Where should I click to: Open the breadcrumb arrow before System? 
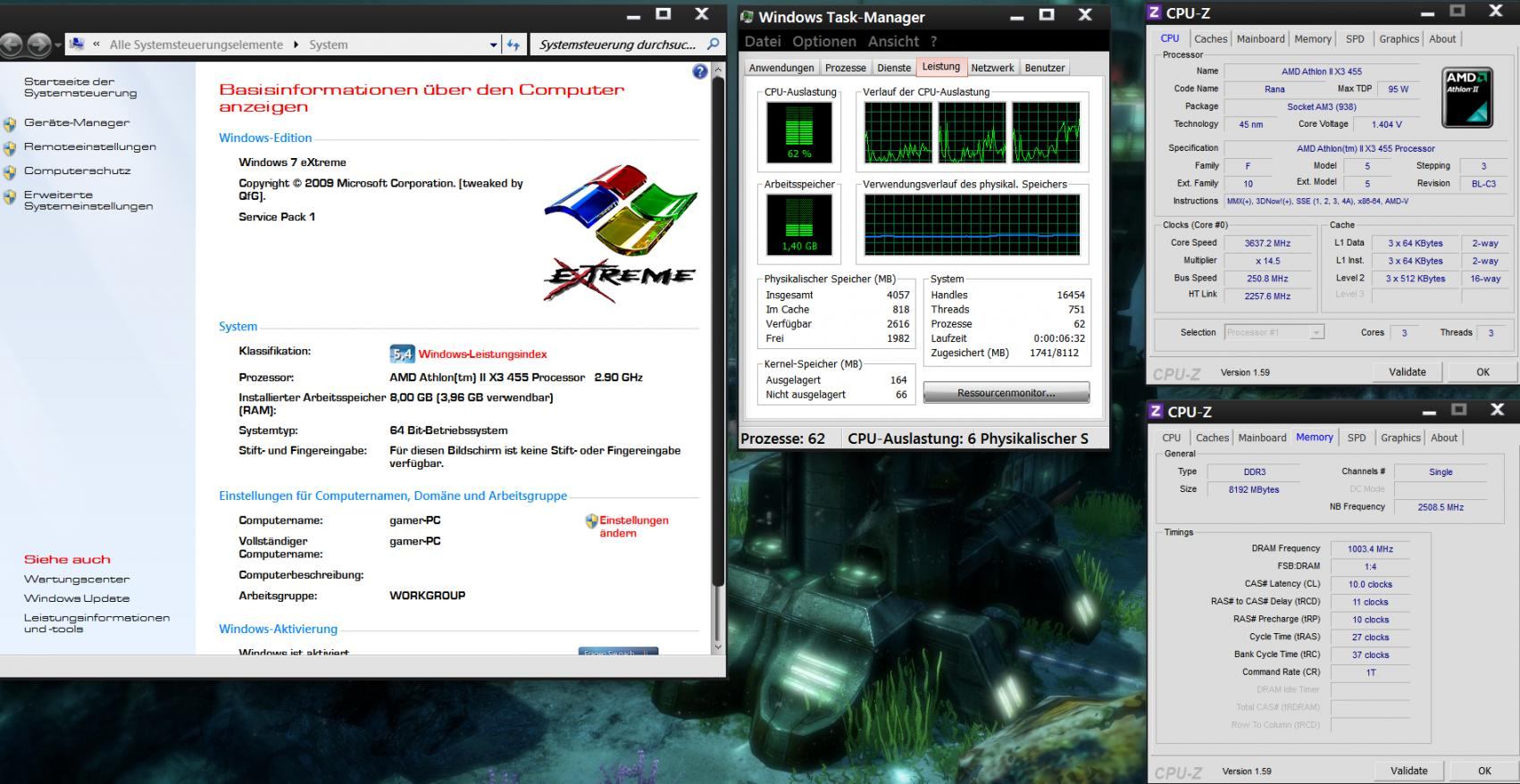click(x=296, y=45)
